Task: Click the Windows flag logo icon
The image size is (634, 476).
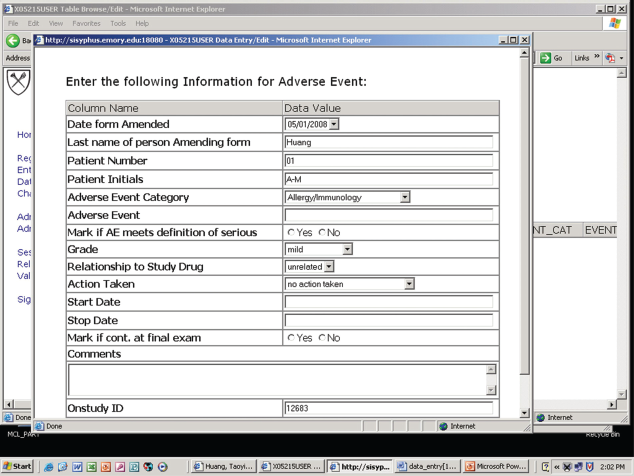Action: 615,23
